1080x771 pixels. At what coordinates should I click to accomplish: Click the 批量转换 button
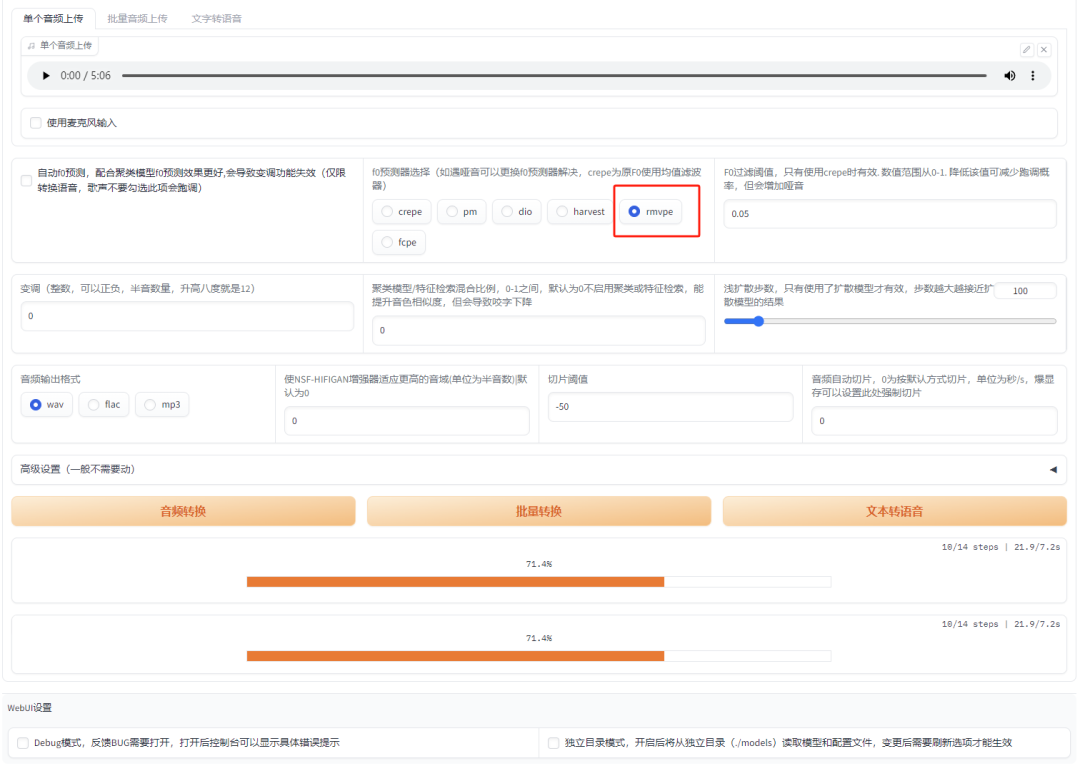[x=539, y=511]
